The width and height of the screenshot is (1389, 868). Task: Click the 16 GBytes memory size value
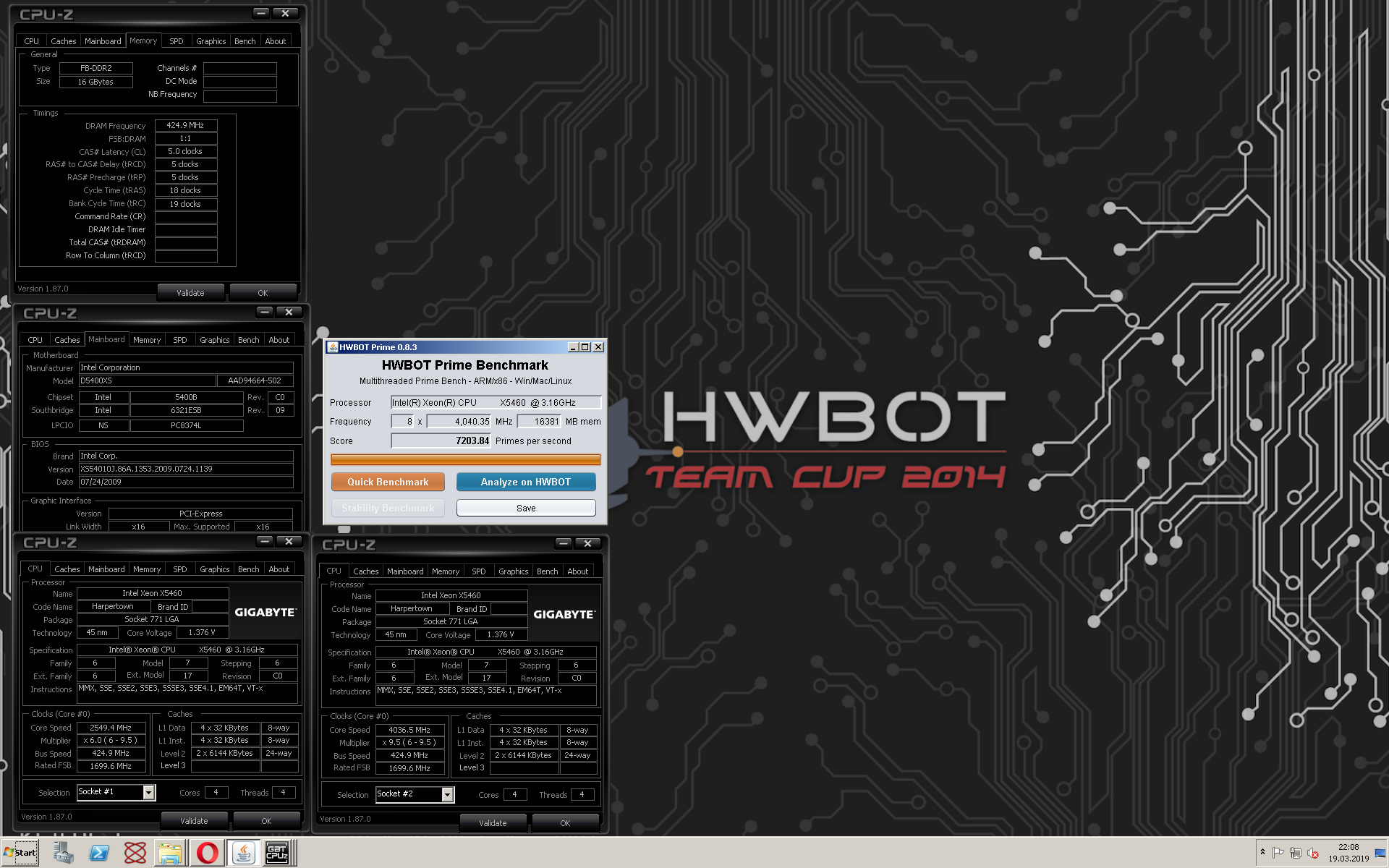pyautogui.click(x=95, y=82)
